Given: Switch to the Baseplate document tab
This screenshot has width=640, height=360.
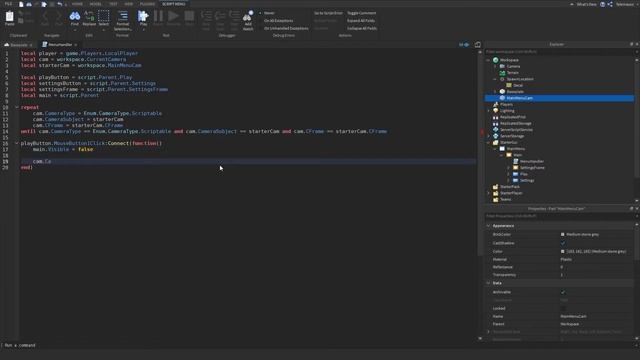Looking at the screenshot, I should [18, 44].
